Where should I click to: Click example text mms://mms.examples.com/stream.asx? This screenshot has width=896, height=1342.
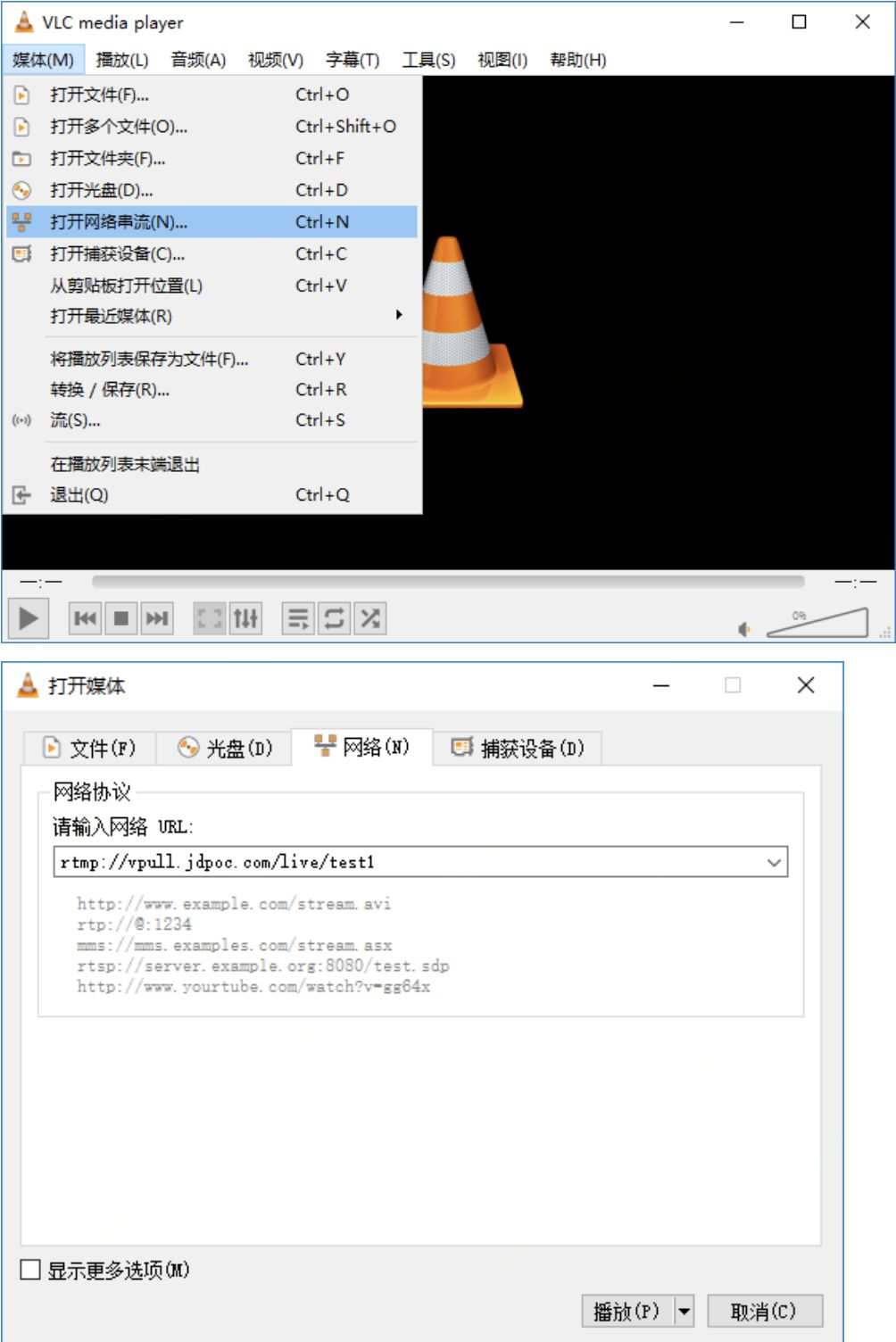pos(234,945)
